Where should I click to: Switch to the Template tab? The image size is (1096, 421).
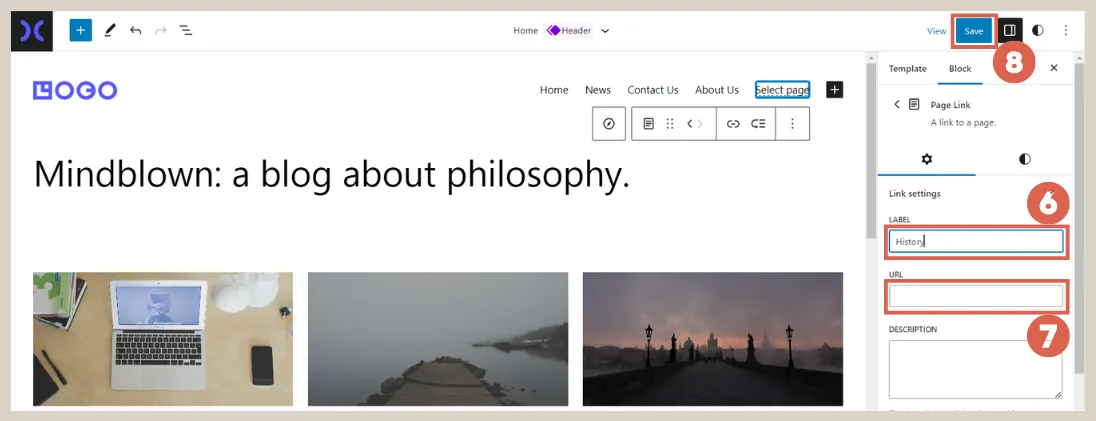pyautogui.click(x=907, y=68)
